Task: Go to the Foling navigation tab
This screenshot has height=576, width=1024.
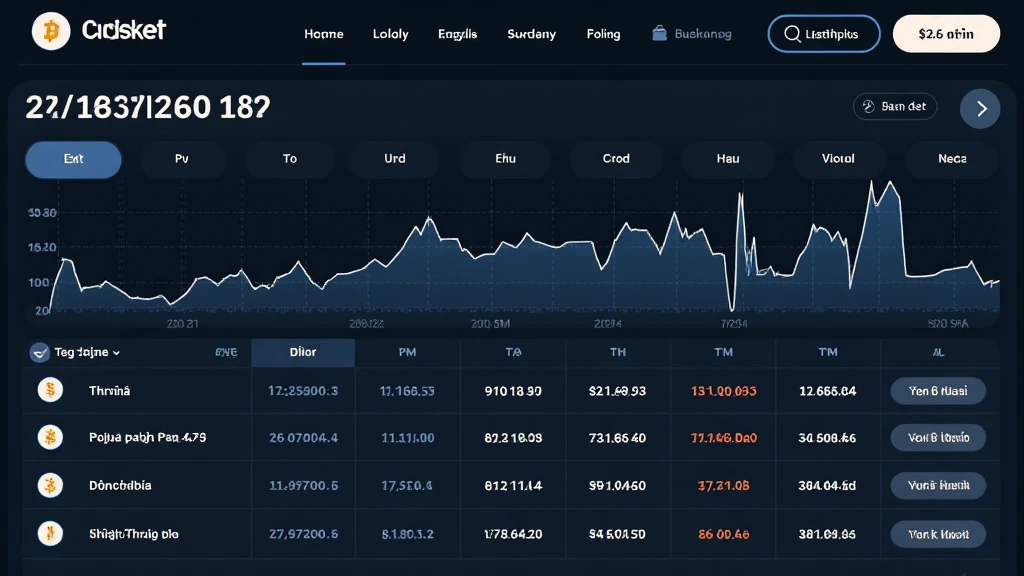Action: (x=603, y=34)
